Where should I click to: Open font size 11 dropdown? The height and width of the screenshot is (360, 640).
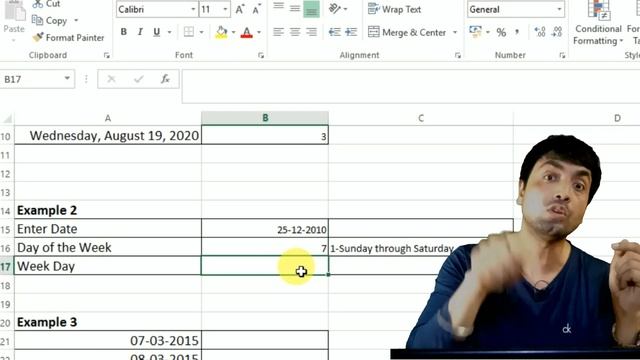225,9
